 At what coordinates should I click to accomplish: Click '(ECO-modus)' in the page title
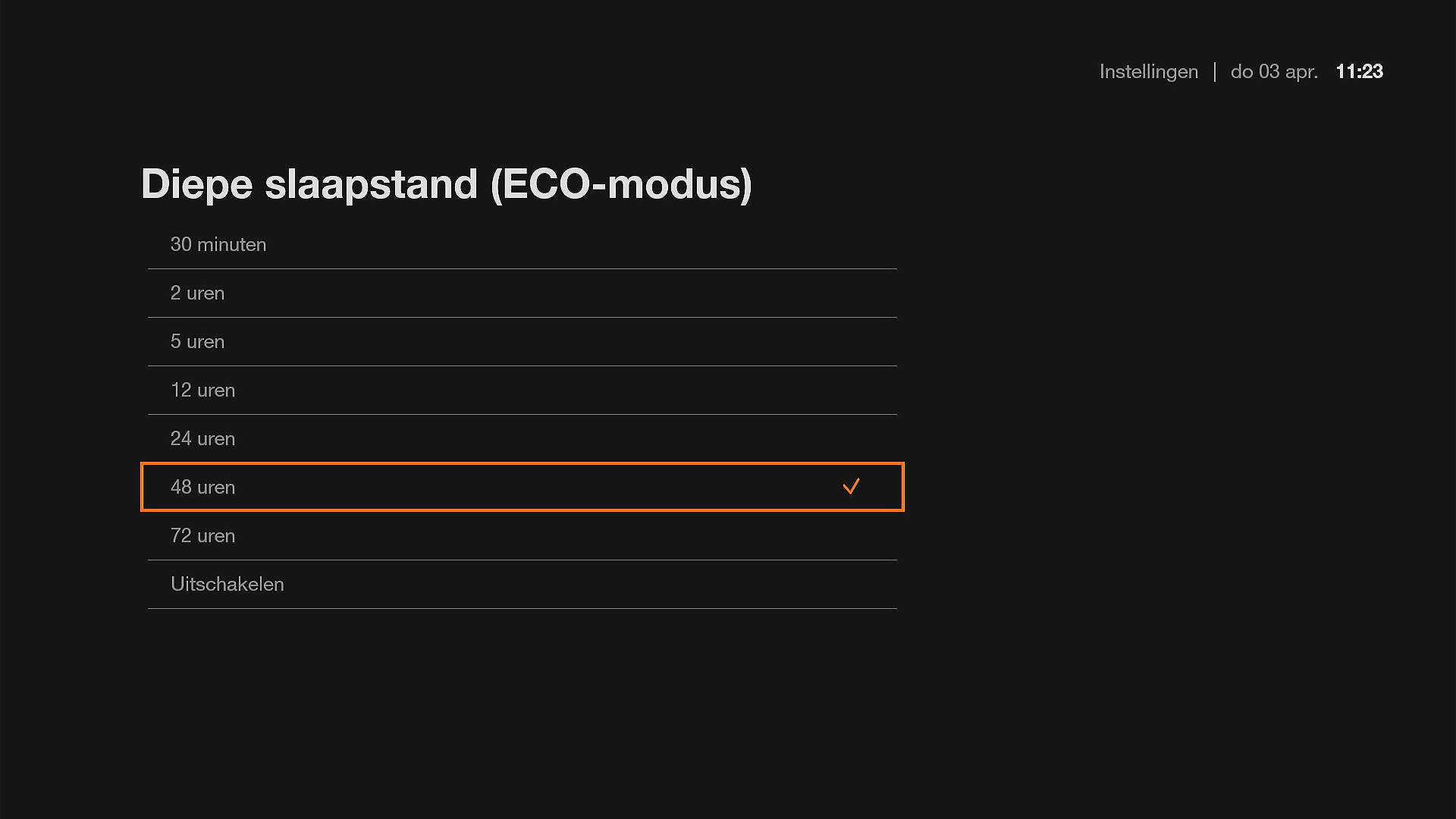(x=621, y=184)
